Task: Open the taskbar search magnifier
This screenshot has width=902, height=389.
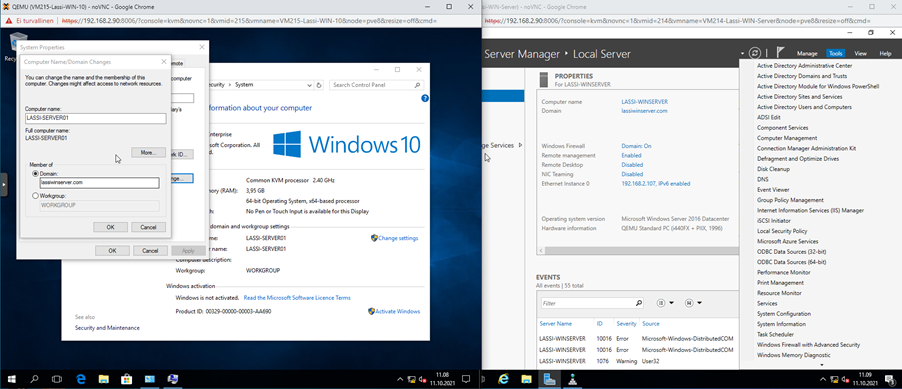Action: tap(35, 379)
